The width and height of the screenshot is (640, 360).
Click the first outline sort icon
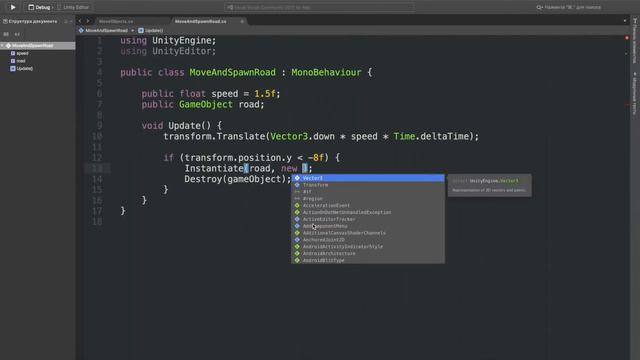pyautogui.click(x=6, y=34)
